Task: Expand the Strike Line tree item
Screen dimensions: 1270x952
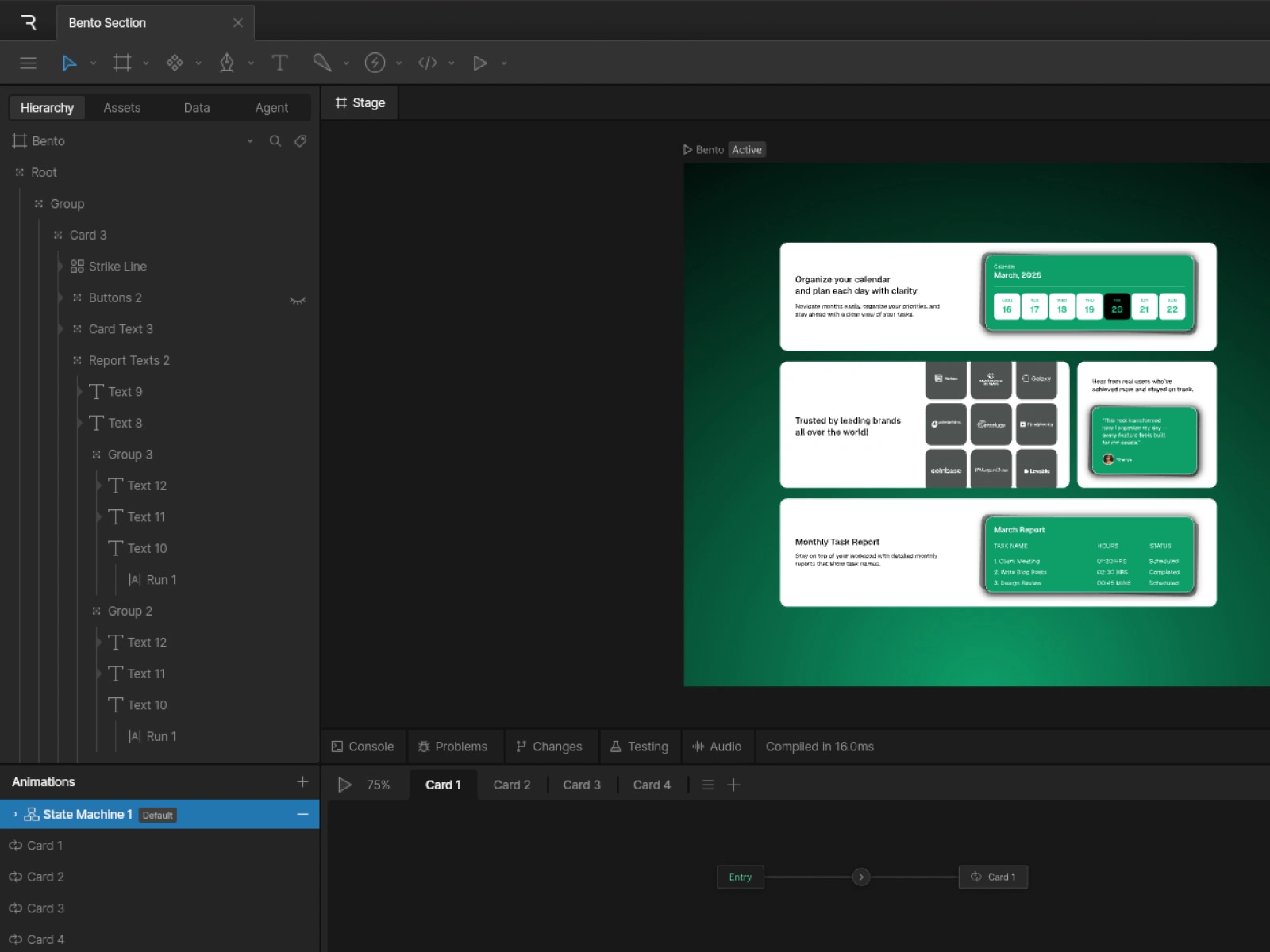Action: 61,267
